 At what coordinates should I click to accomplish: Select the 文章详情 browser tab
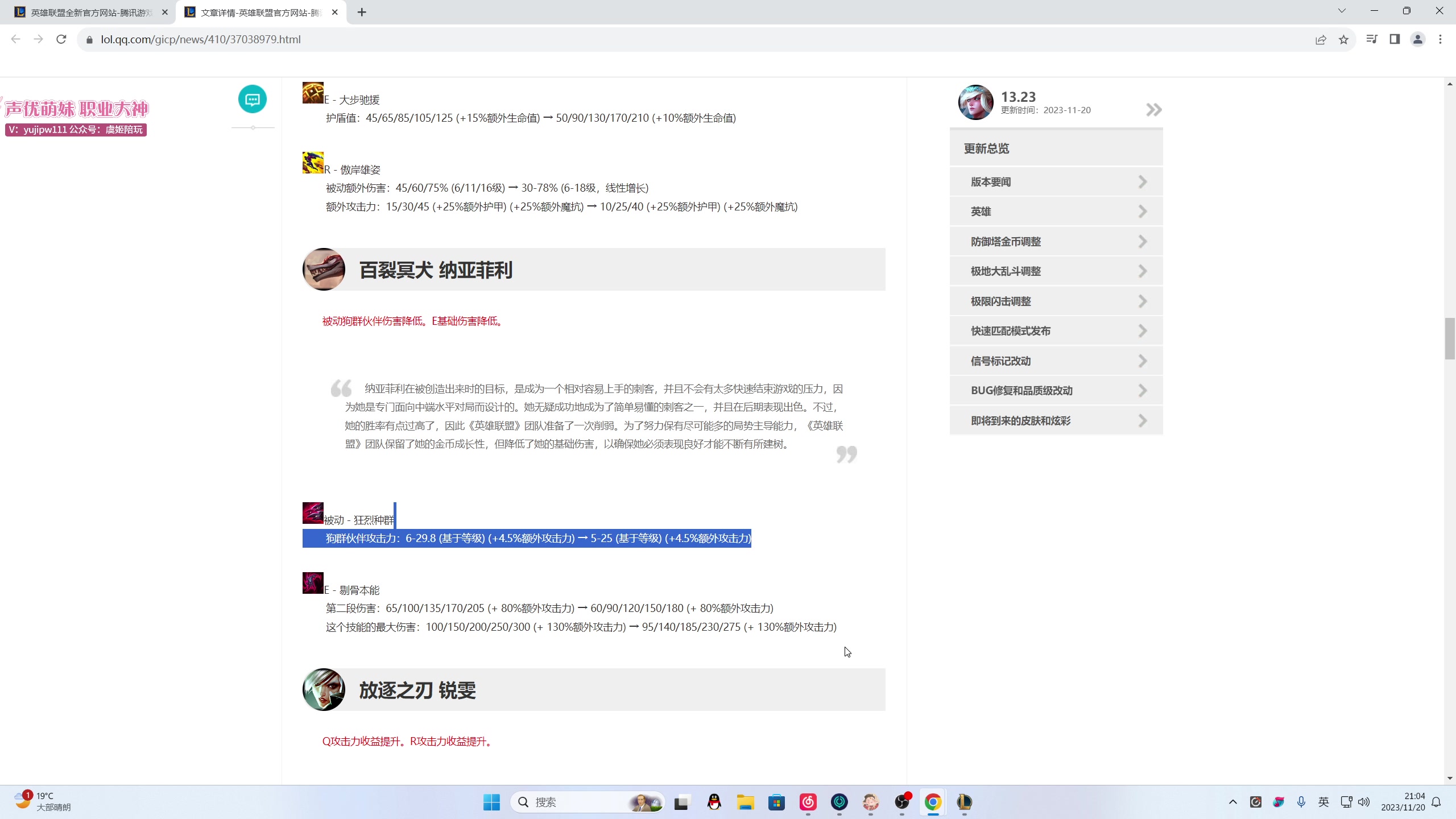pos(260,13)
